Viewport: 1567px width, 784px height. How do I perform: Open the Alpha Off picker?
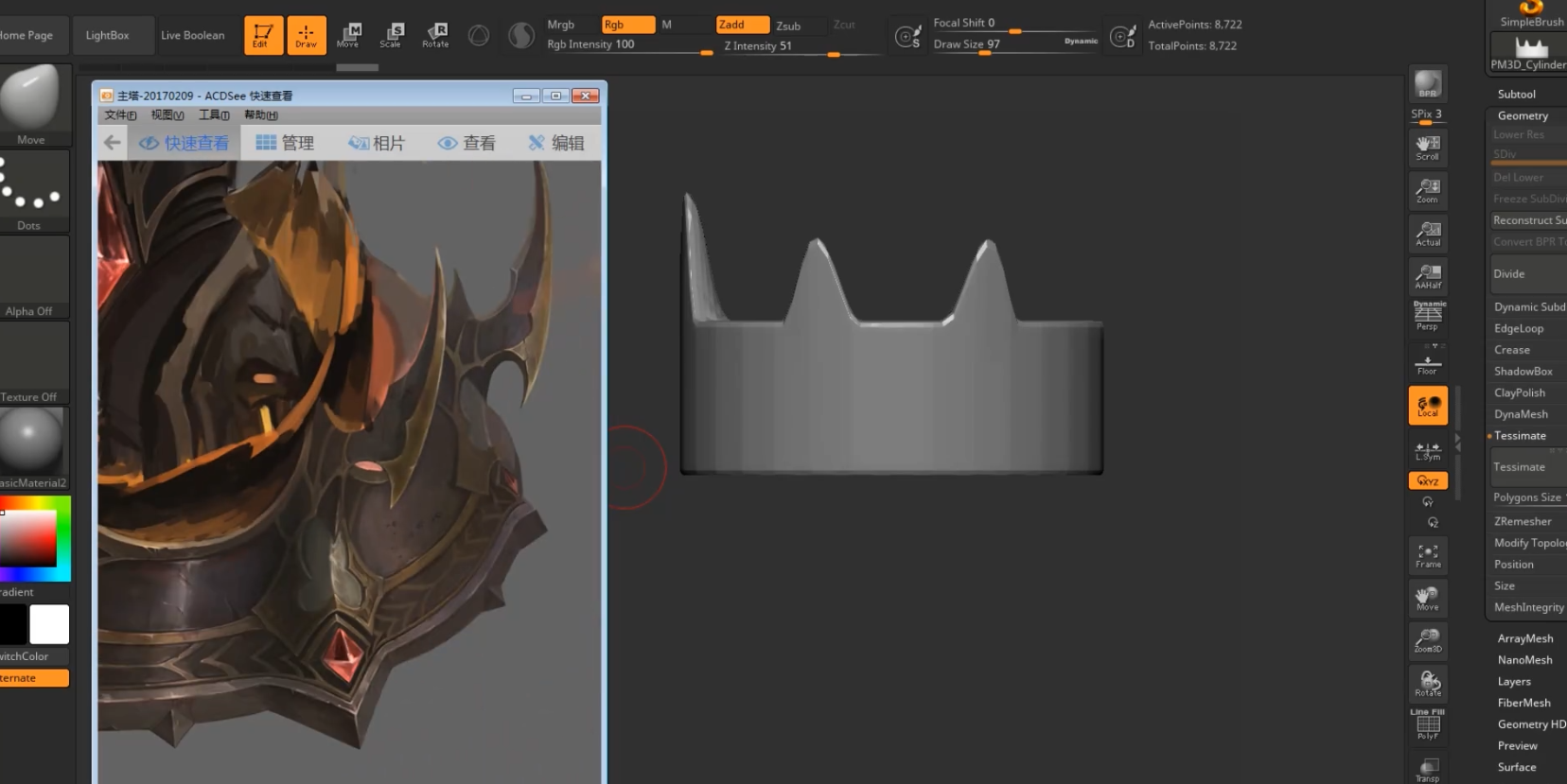click(x=33, y=277)
